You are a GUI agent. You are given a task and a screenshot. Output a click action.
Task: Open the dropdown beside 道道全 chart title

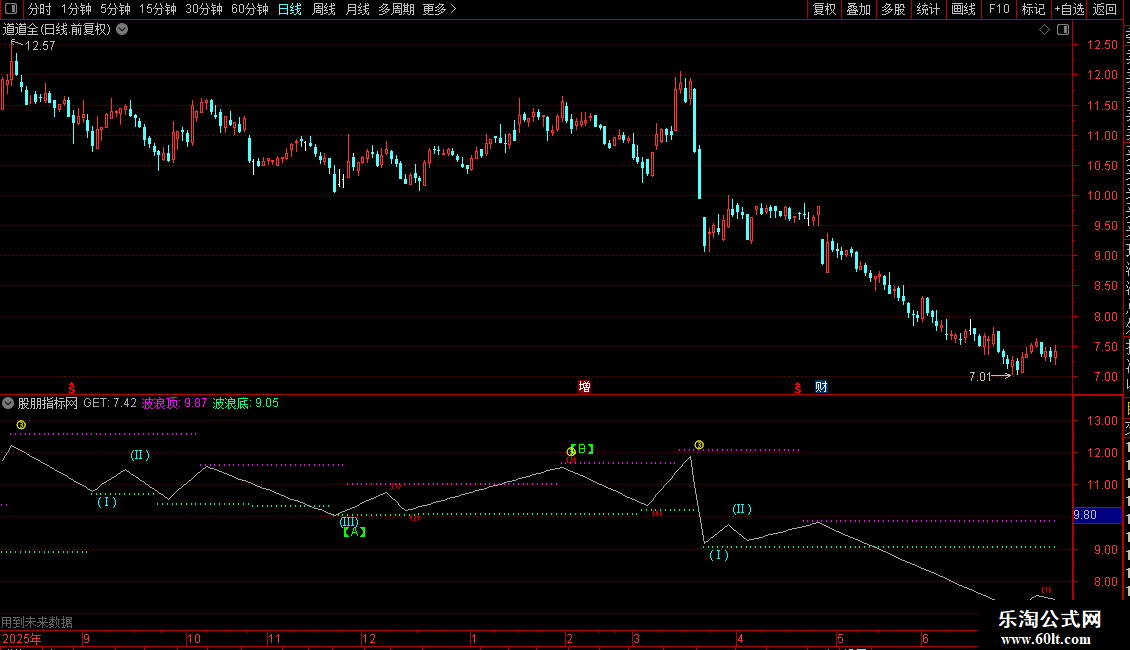[123, 29]
